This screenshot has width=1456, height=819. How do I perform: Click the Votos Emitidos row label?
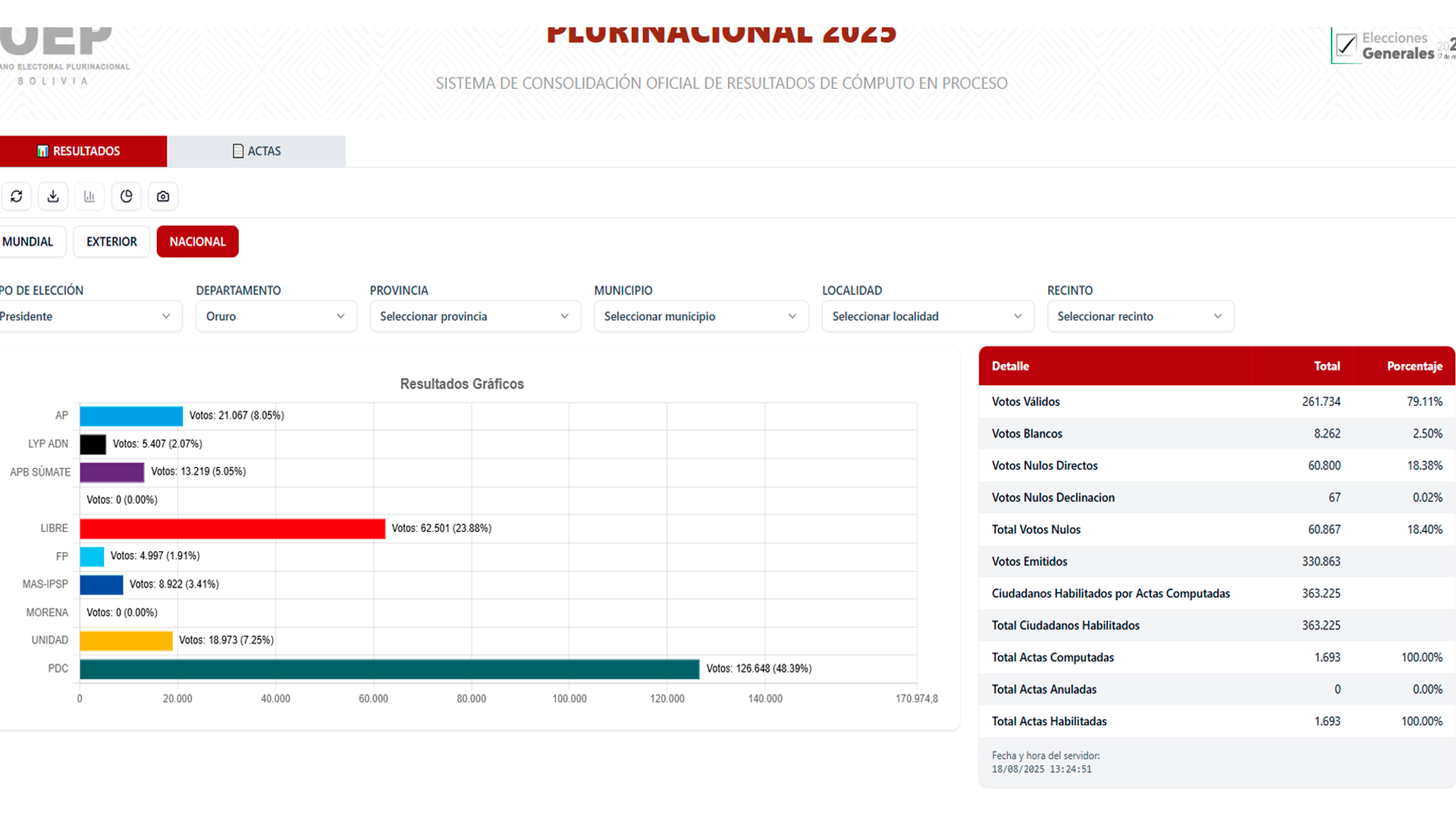point(1030,562)
